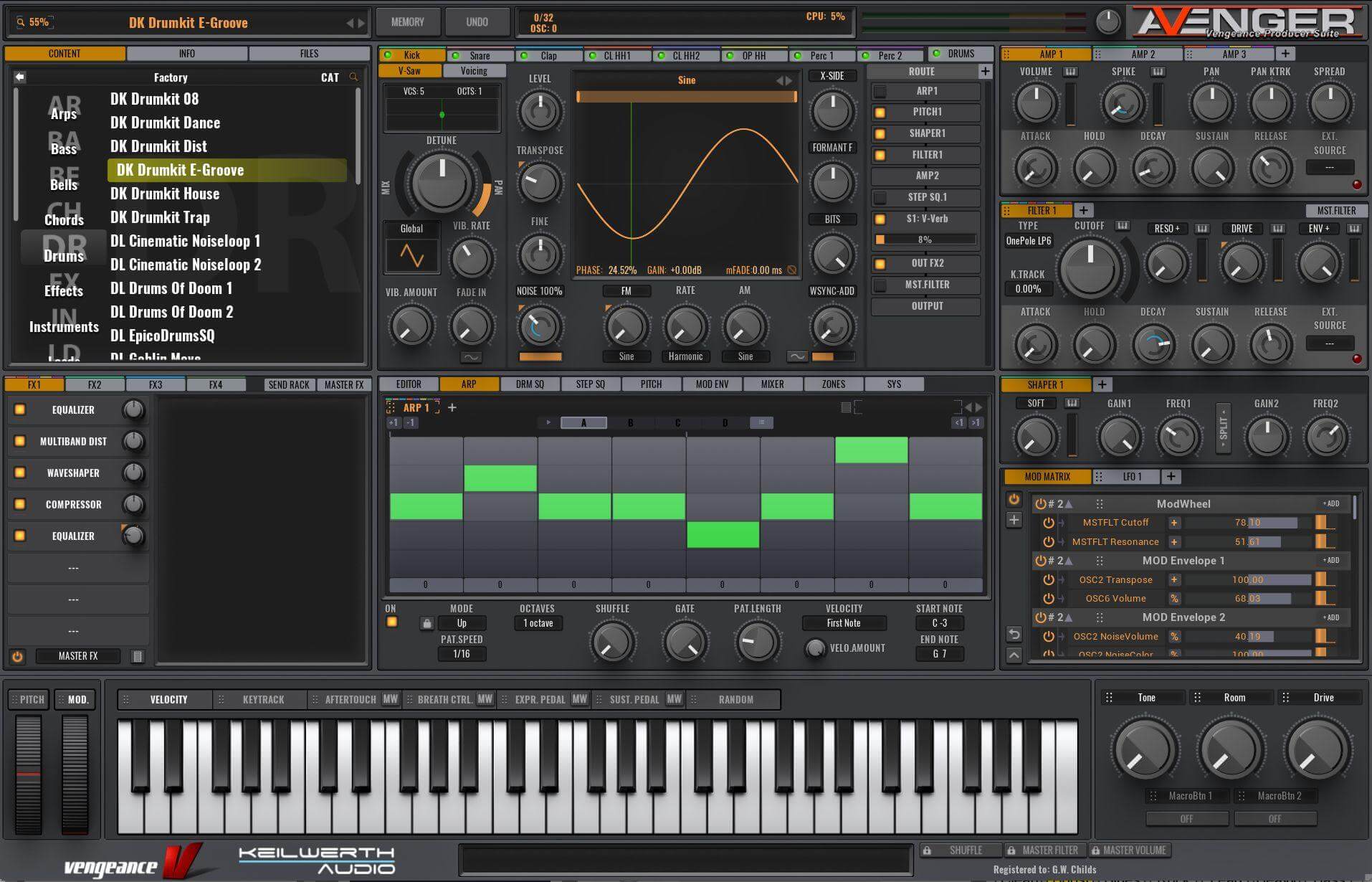1372x882 pixels.
Task: Click the PITCH wheel slider
Action: click(x=29, y=774)
